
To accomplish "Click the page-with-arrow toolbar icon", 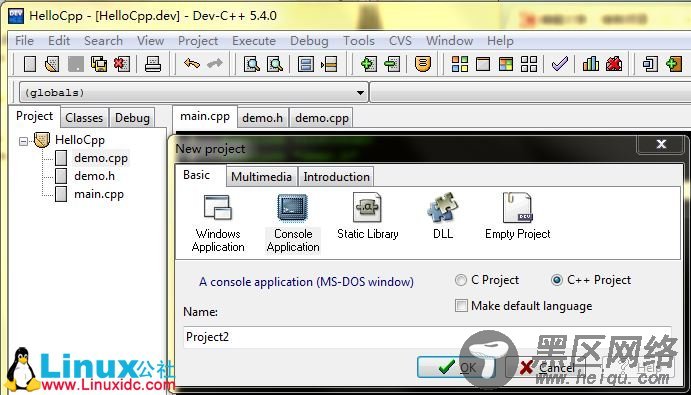I will (x=650, y=64).
